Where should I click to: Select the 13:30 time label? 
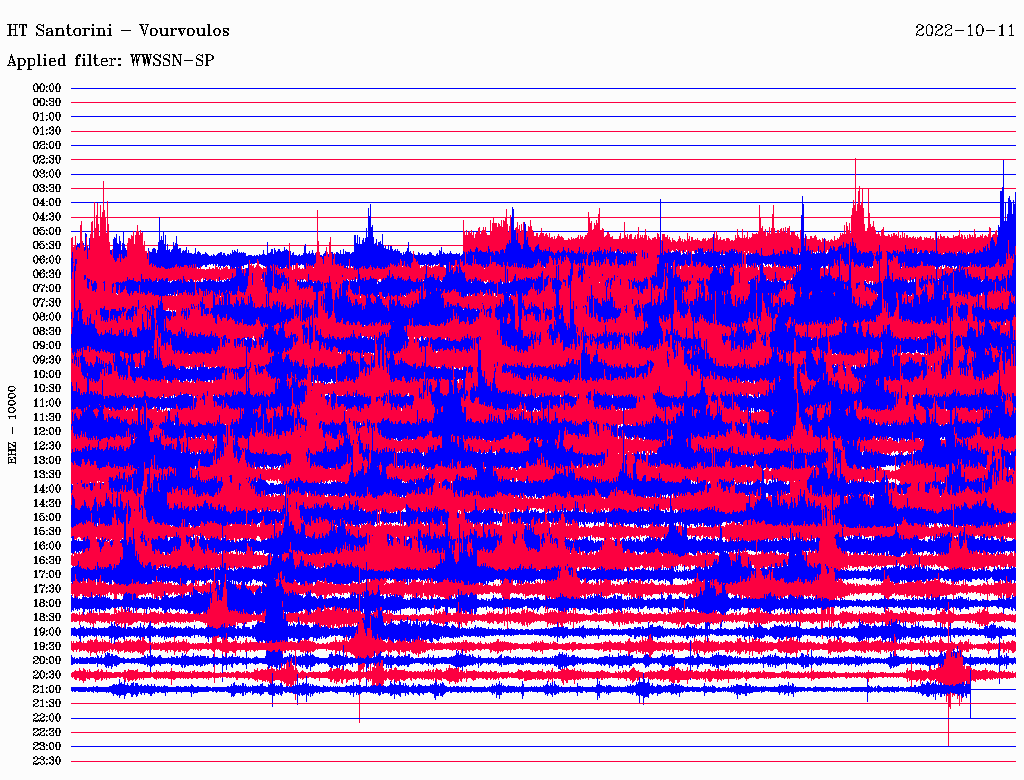[47, 475]
